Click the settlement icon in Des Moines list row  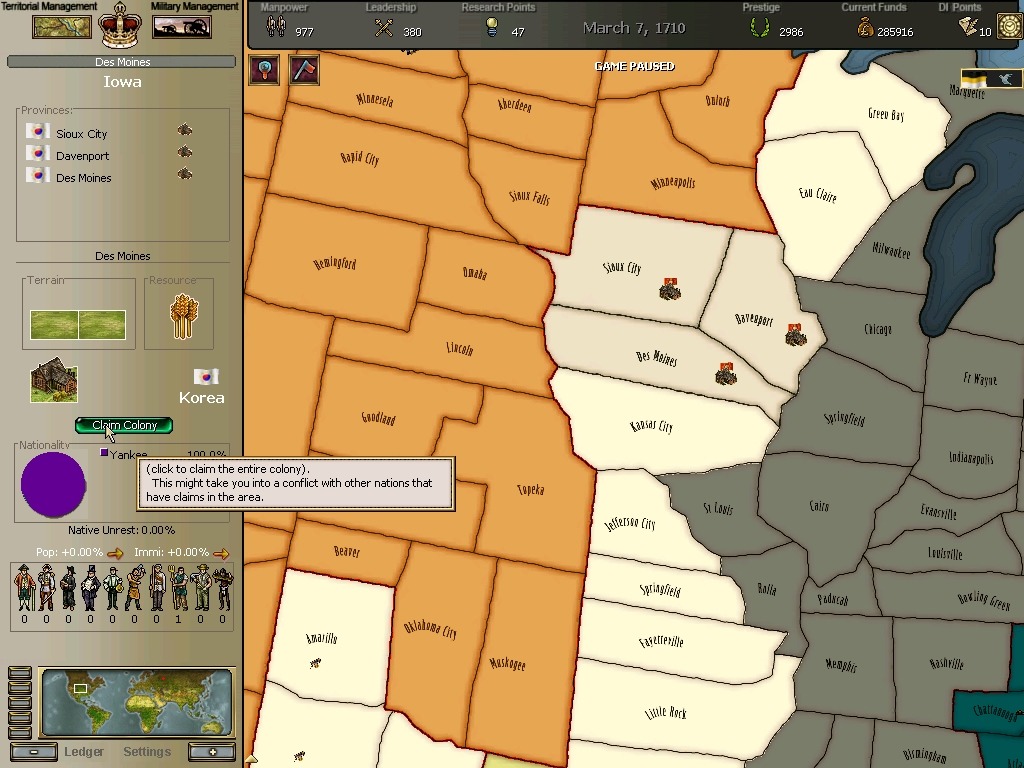point(185,173)
